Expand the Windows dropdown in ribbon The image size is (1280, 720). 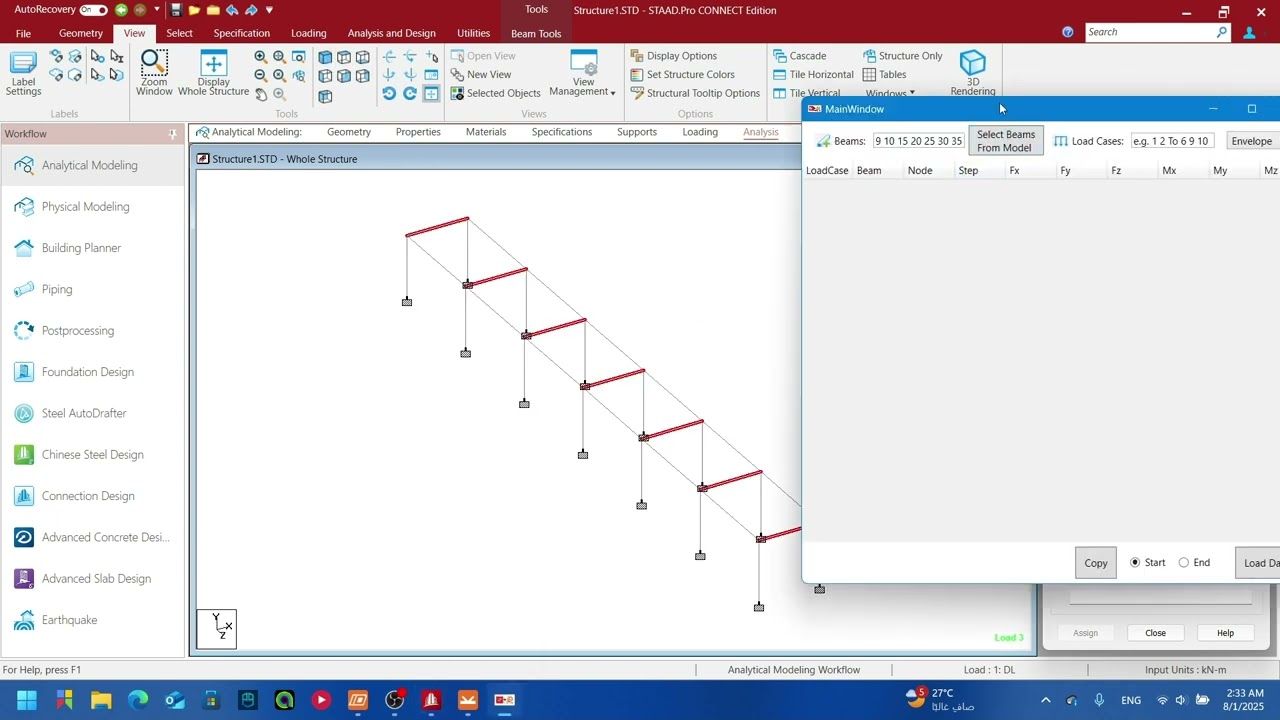point(890,94)
